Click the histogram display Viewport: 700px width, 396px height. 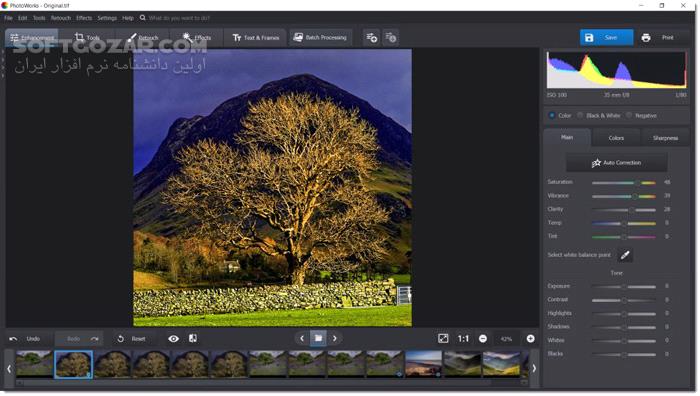click(617, 70)
